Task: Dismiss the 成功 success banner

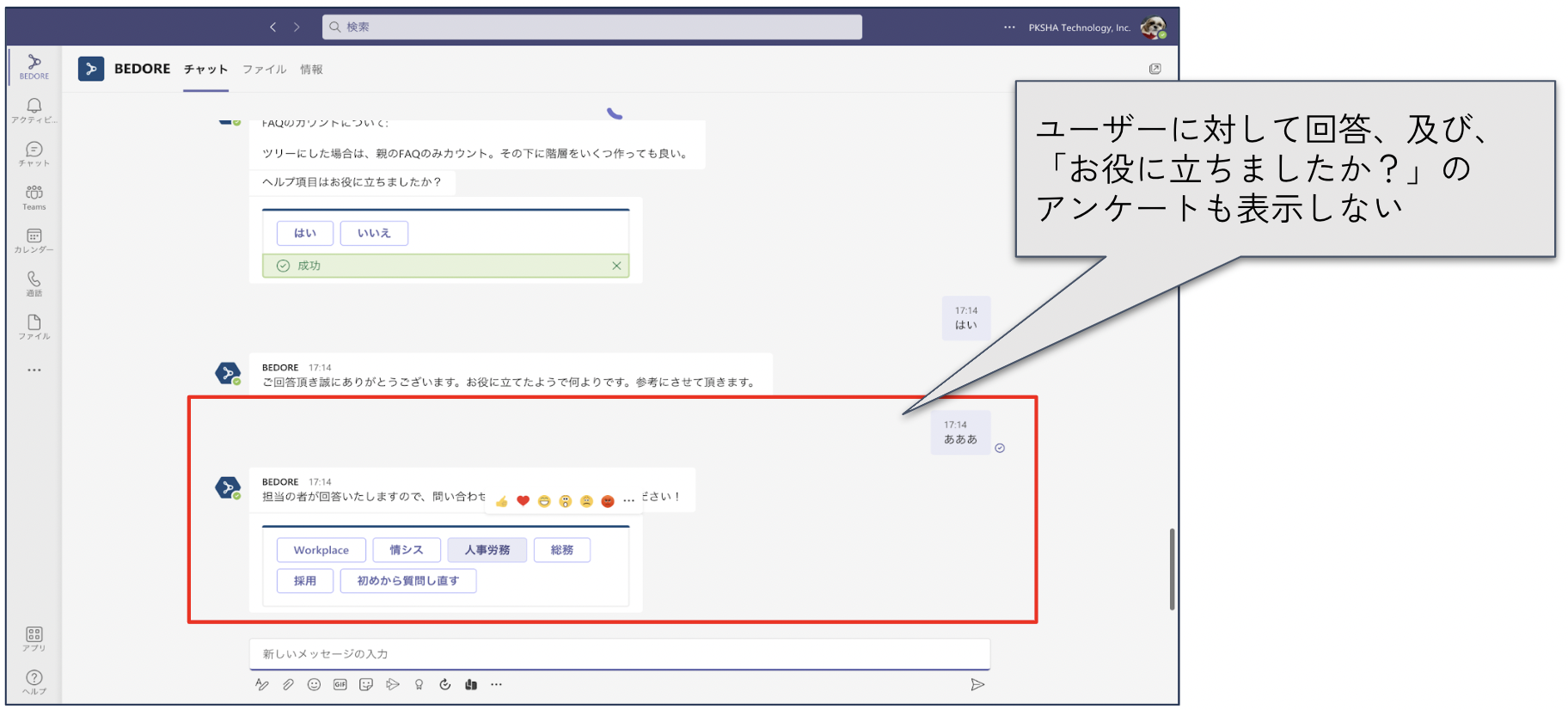Action: [616, 266]
